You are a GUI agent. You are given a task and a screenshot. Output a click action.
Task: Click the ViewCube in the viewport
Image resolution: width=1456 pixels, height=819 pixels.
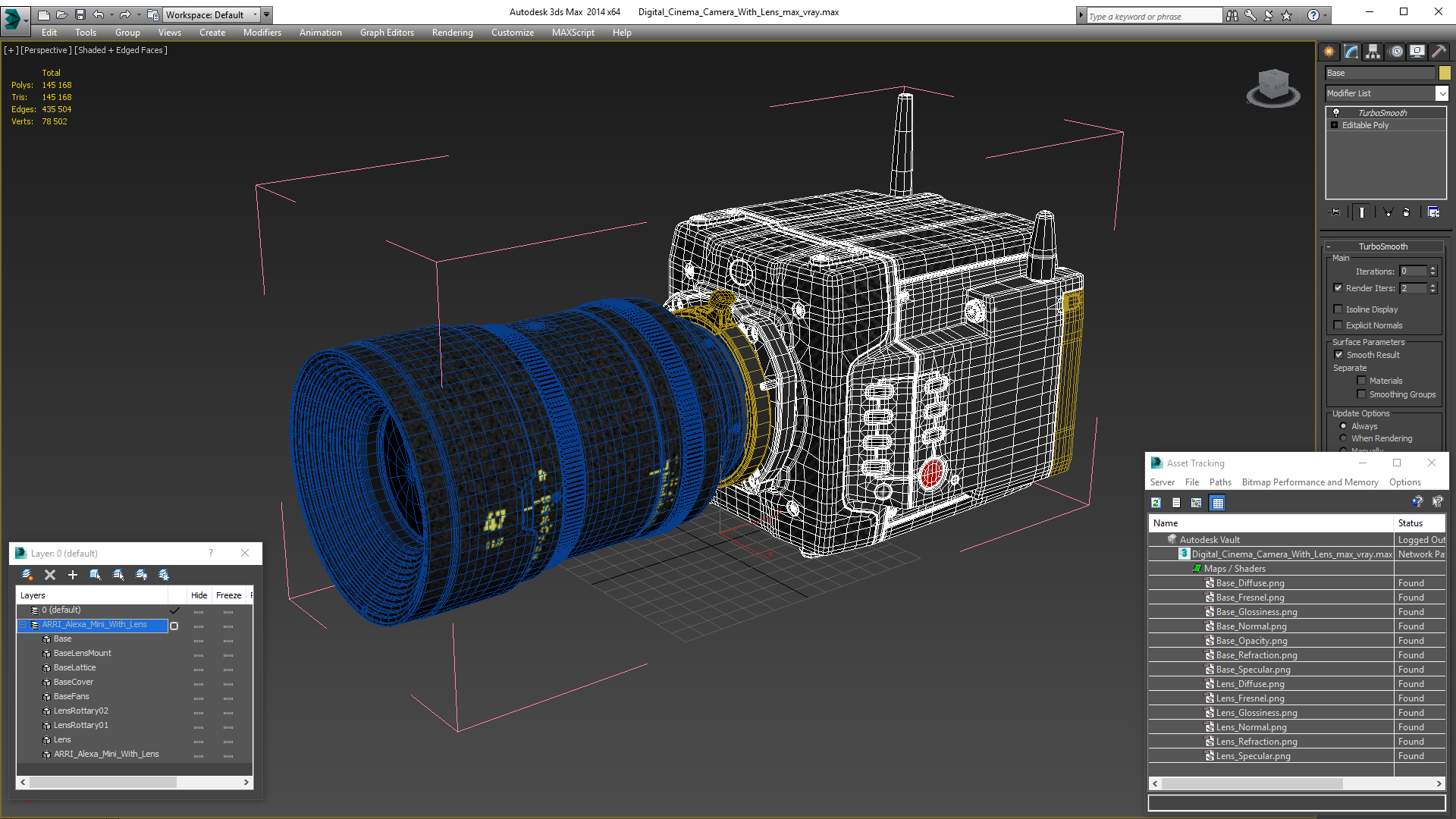[1273, 86]
